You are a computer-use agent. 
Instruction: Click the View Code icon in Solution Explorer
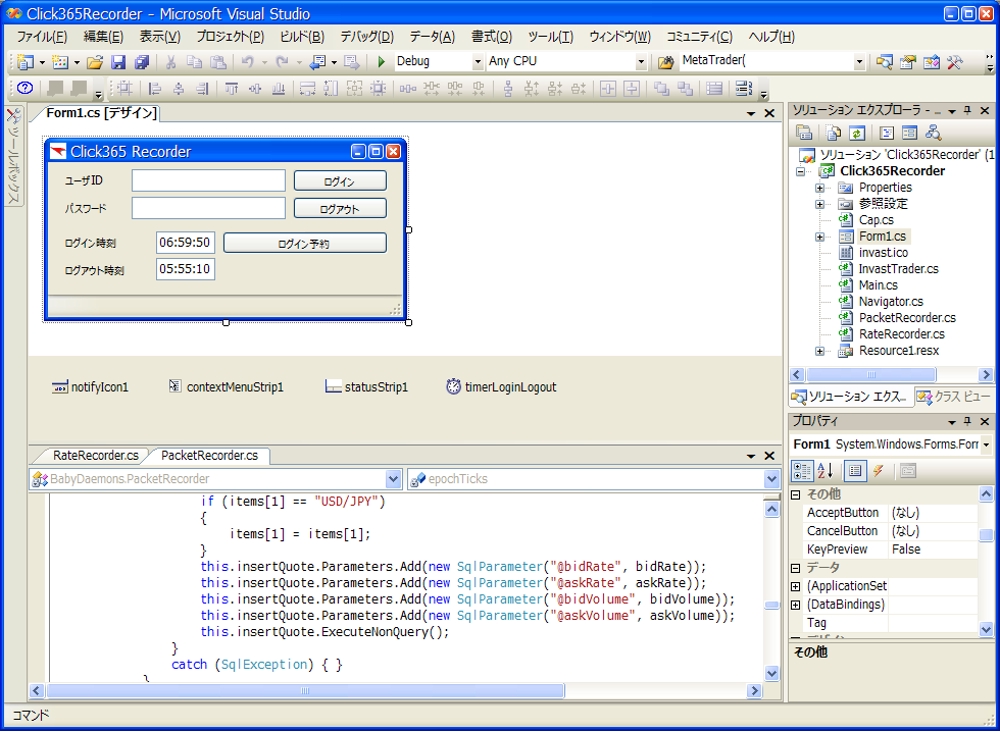tap(886, 133)
